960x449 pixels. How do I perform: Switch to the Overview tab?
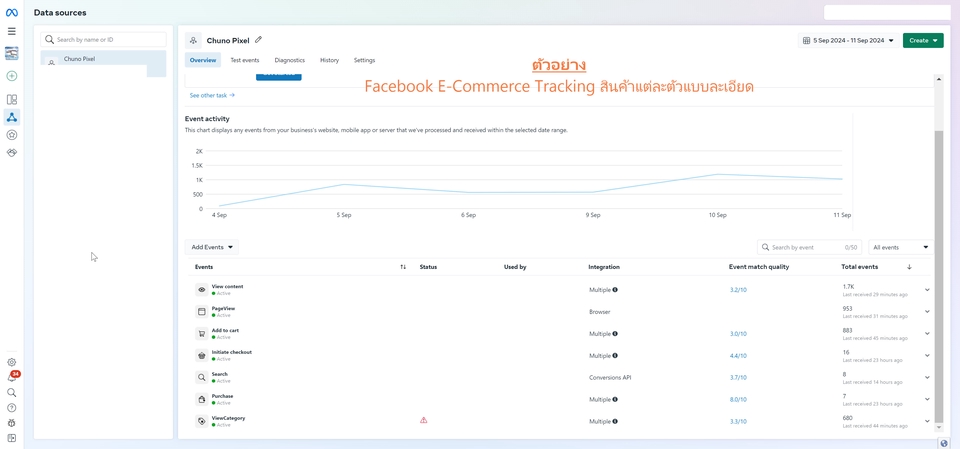pyautogui.click(x=203, y=60)
